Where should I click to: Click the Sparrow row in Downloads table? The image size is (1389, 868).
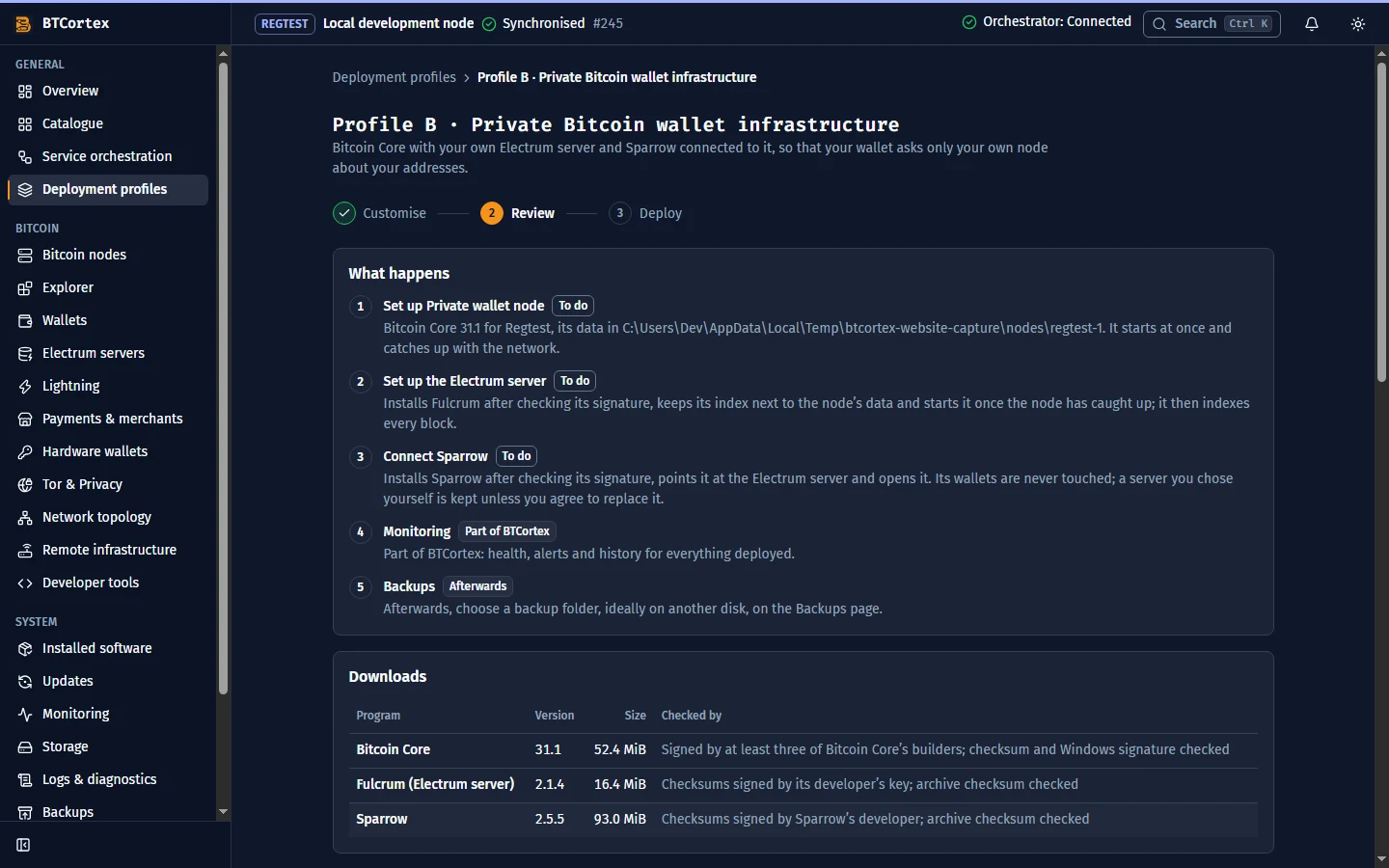click(803, 820)
